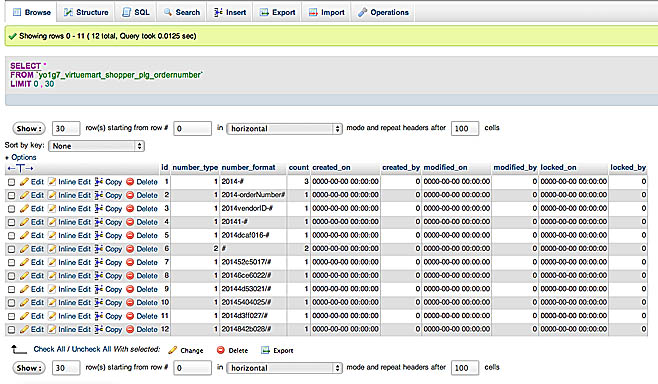This screenshot has height=384, width=658.
Task: Check the box for row id 4
Action: [x=11, y=222]
